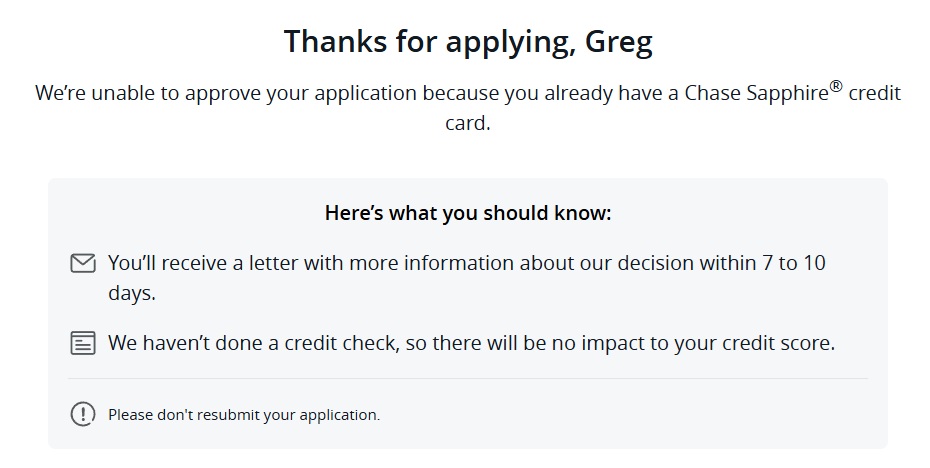Click the envelope letter icon
The width and height of the screenshot is (930, 468).
[83, 263]
